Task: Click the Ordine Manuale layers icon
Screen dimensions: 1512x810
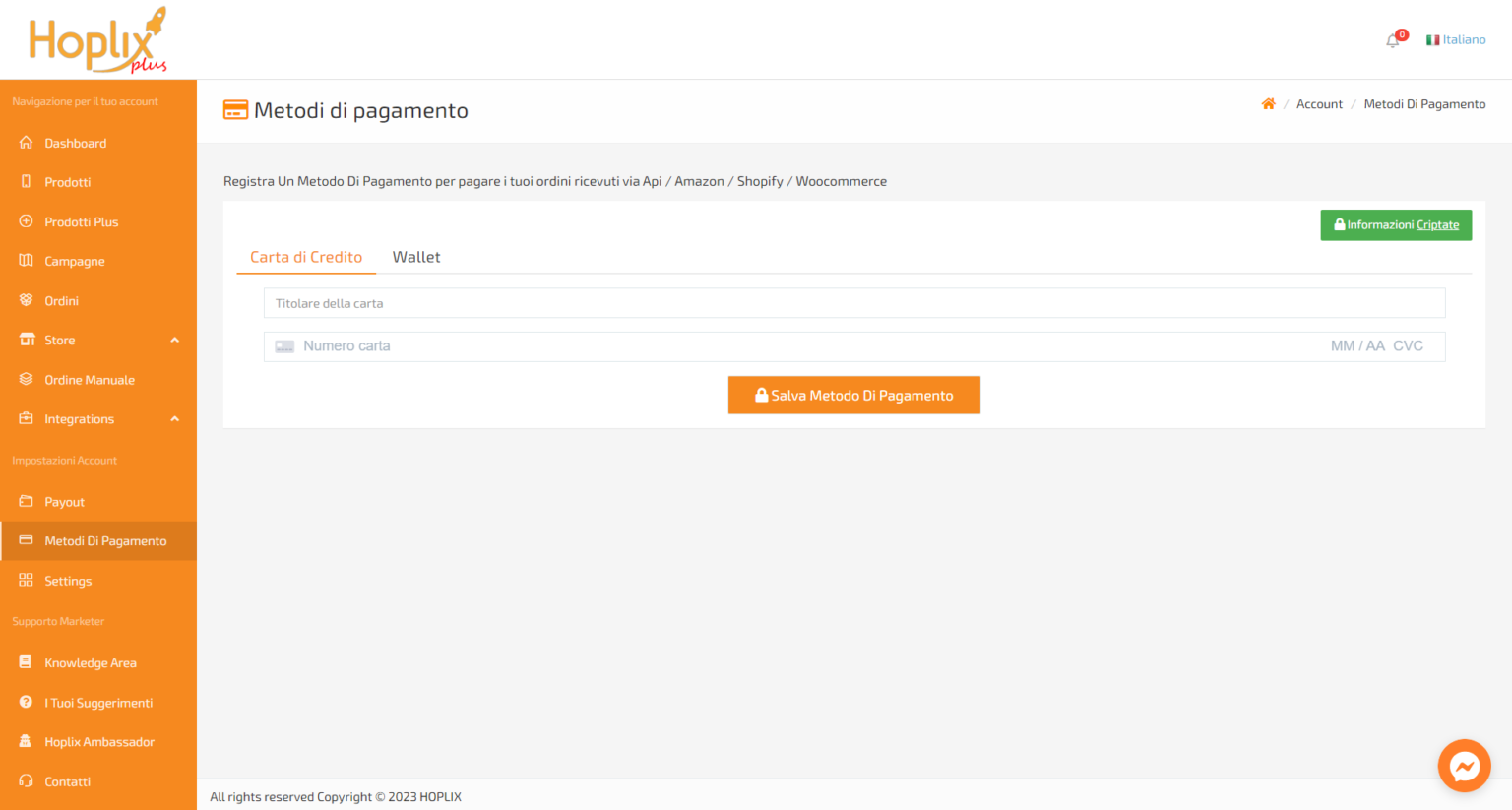Action: pos(27,379)
